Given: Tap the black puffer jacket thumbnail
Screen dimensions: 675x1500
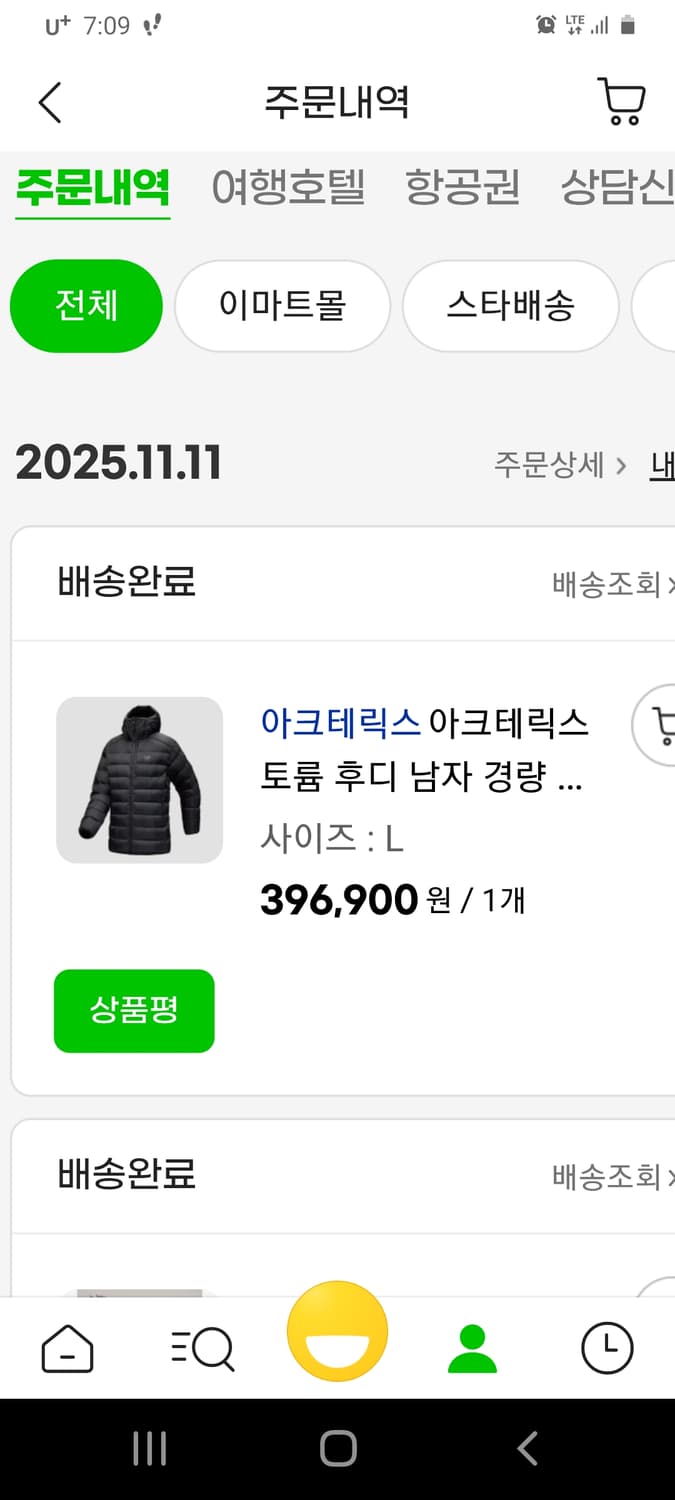Looking at the screenshot, I should (140, 779).
